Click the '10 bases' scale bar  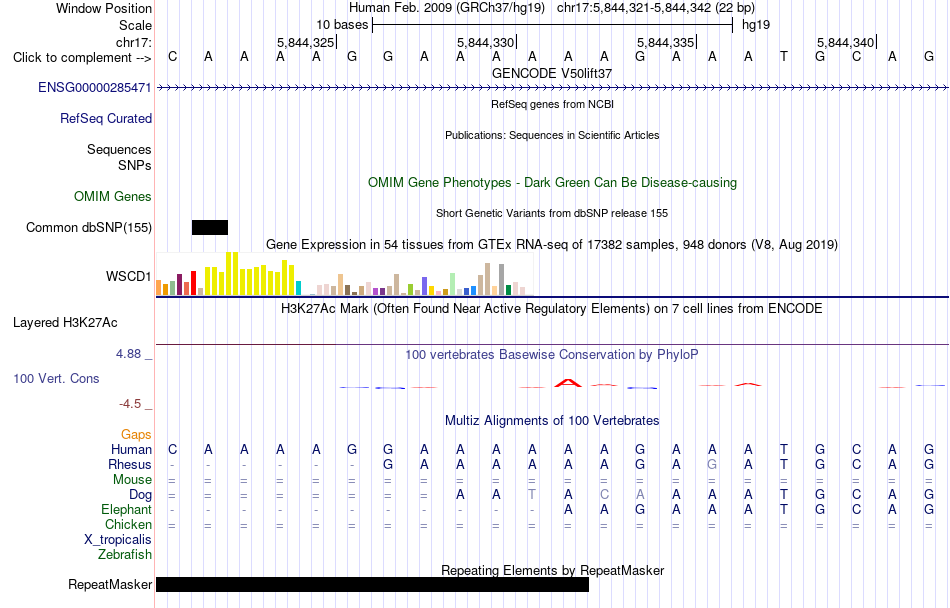pos(553,25)
